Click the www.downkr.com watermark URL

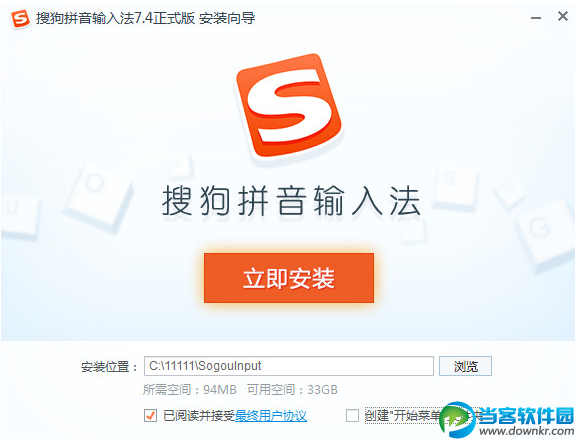(525, 431)
